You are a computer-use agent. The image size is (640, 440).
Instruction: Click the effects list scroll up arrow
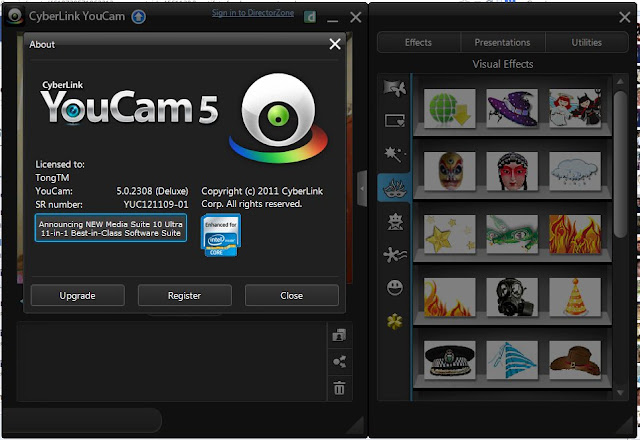620,81
